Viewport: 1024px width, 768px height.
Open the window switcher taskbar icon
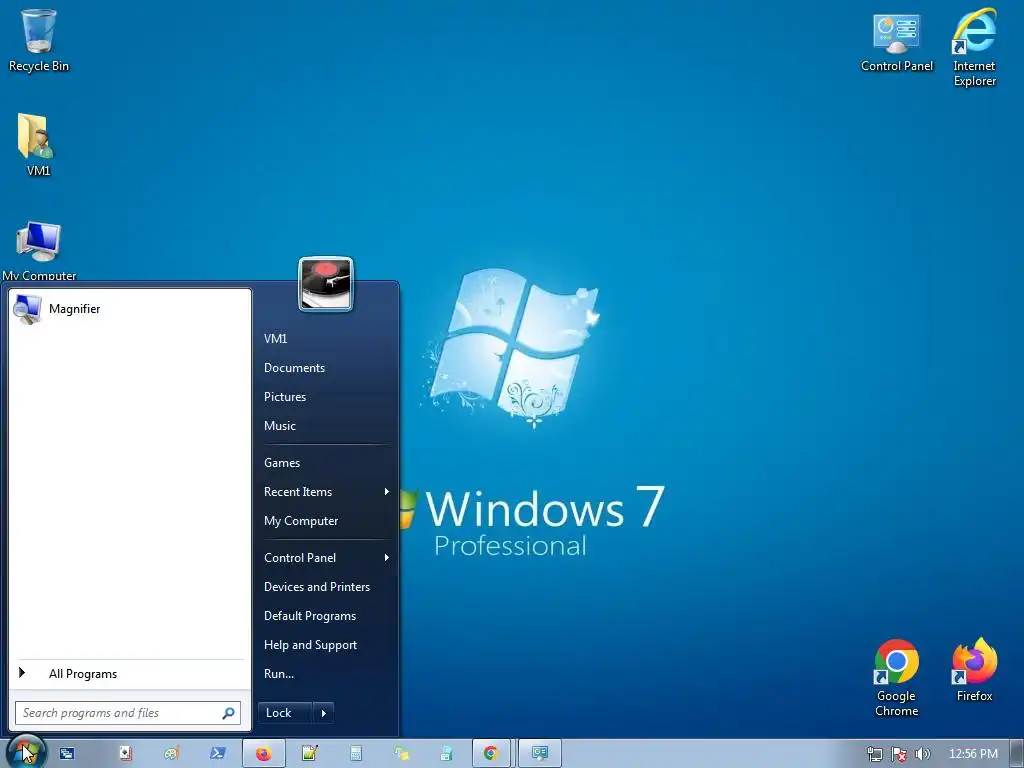(x=67, y=754)
